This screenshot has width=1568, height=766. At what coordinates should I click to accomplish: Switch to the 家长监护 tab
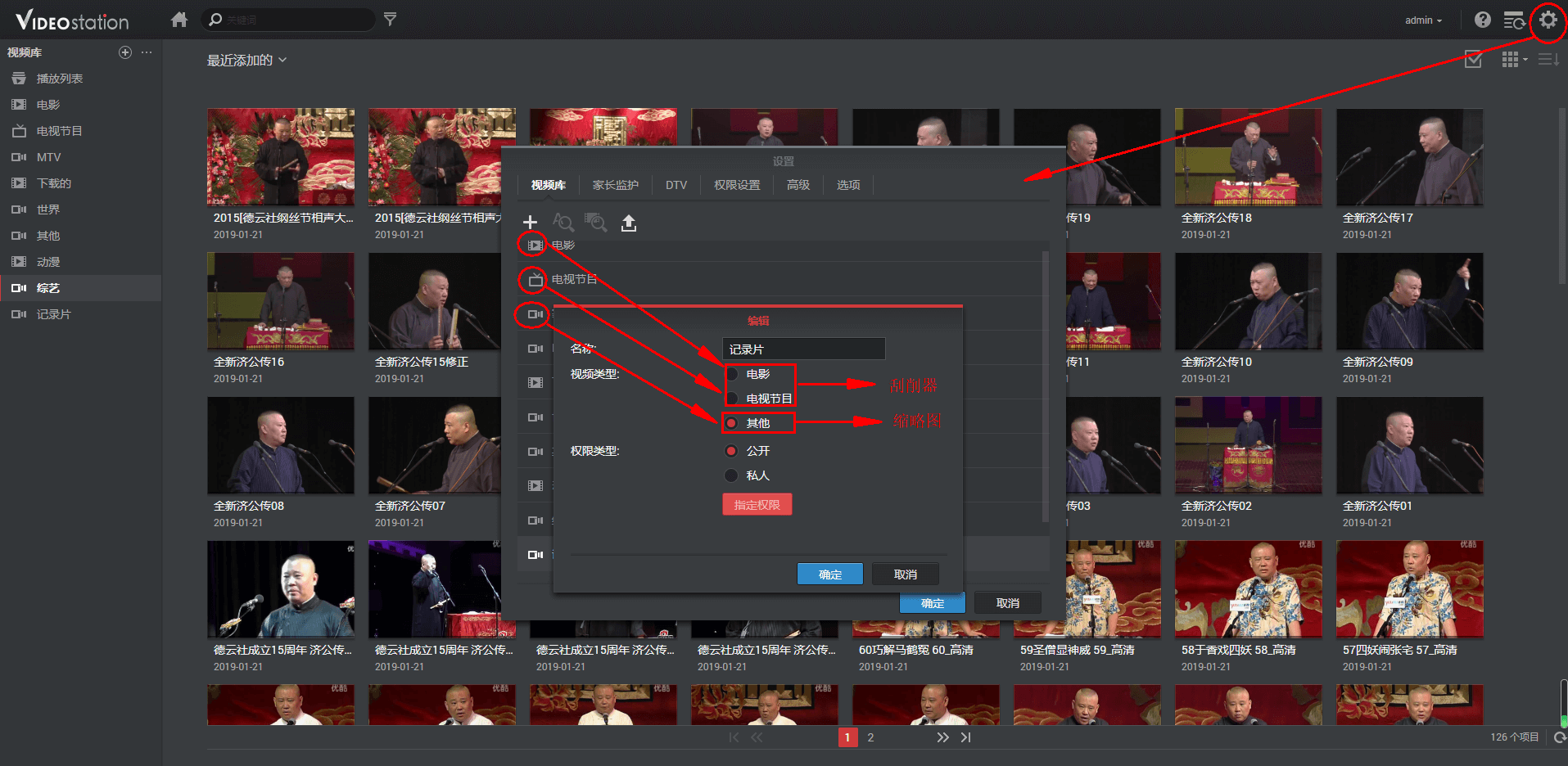[615, 185]
